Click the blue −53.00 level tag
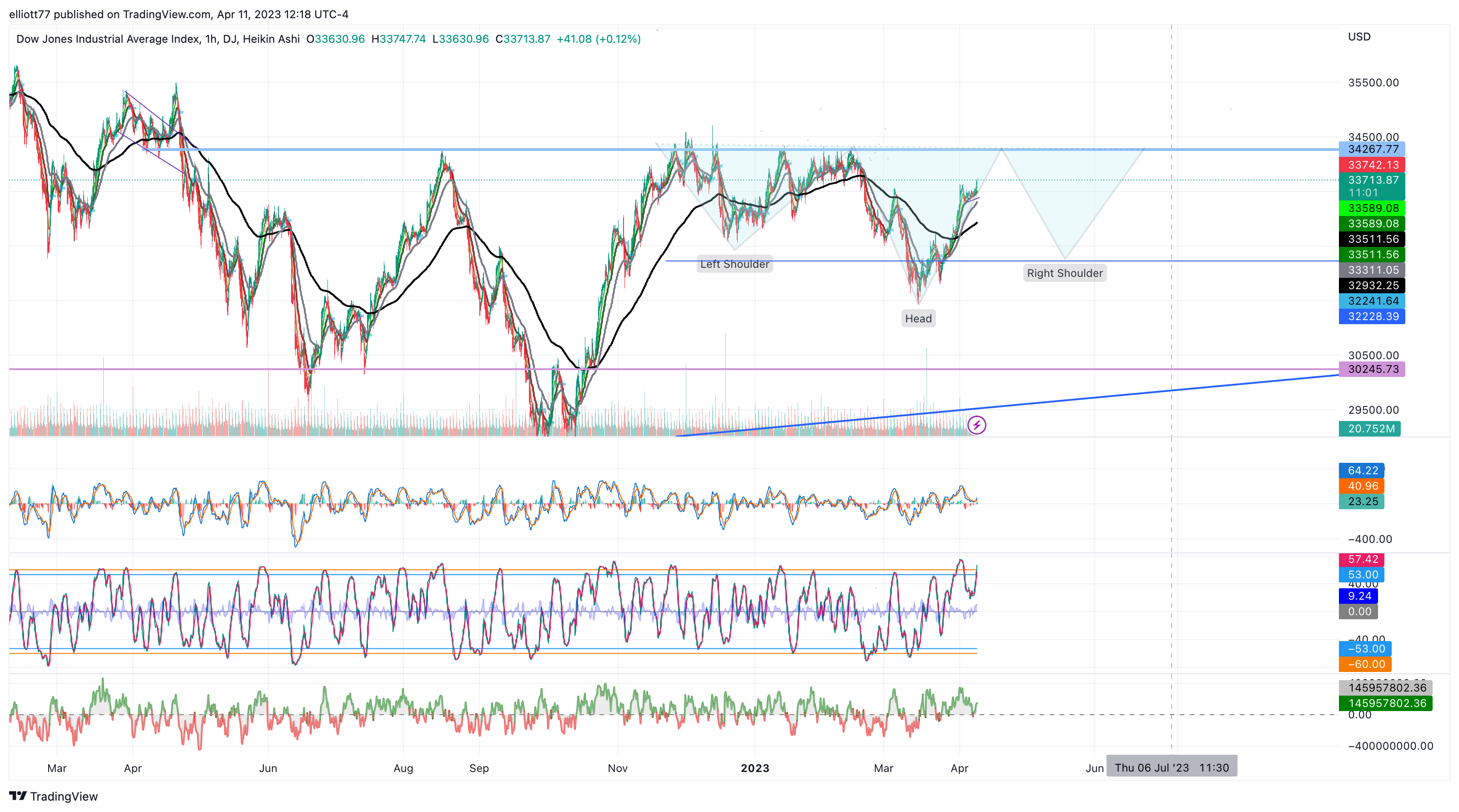 coord(1365,649)
